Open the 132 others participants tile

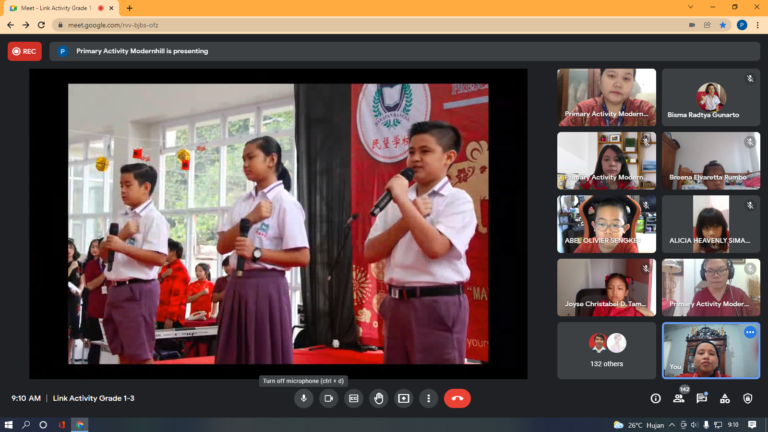(x=606, y=350)
